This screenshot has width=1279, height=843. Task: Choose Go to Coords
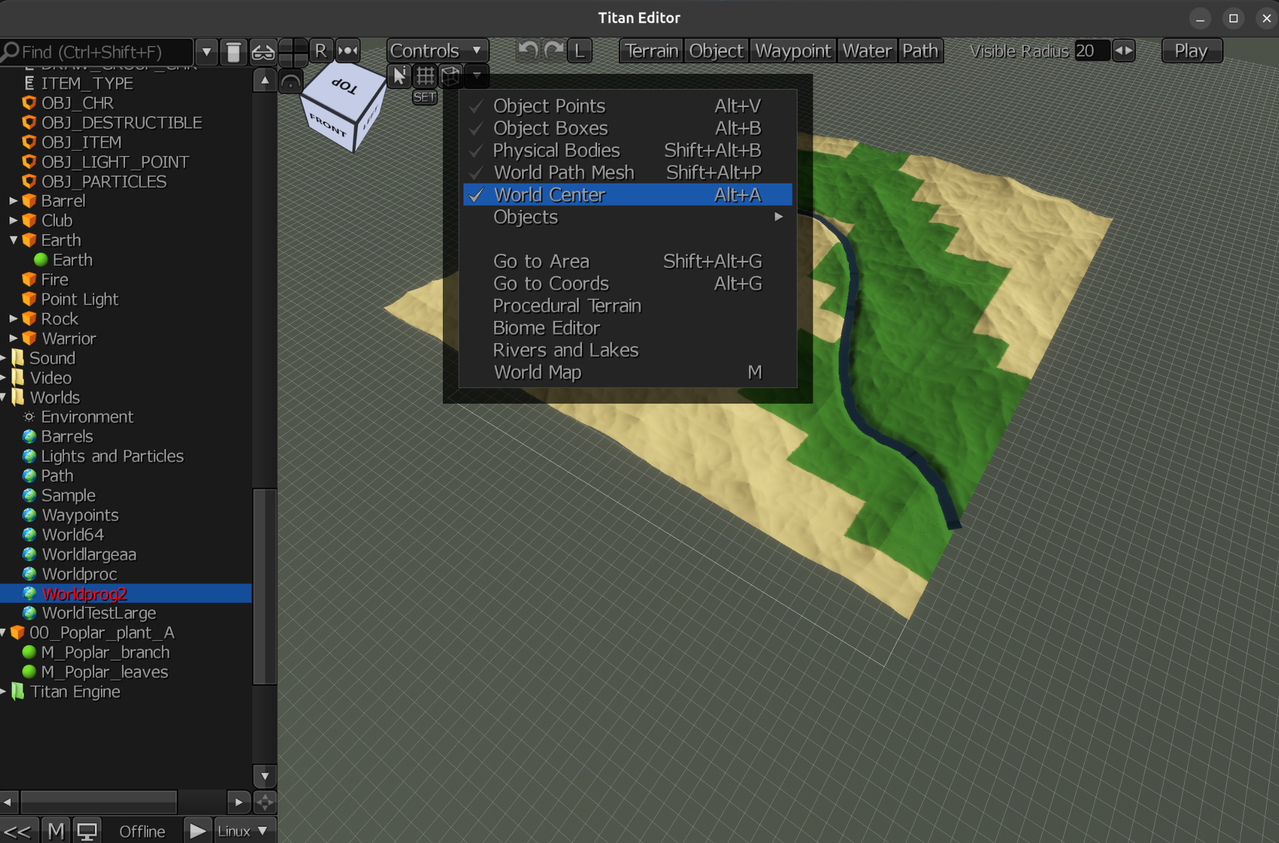tap(628, 283)
